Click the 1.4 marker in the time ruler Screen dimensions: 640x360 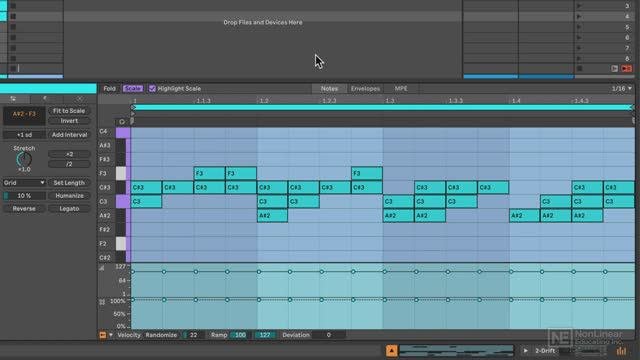pyautogui.click(x=516, y=101)
